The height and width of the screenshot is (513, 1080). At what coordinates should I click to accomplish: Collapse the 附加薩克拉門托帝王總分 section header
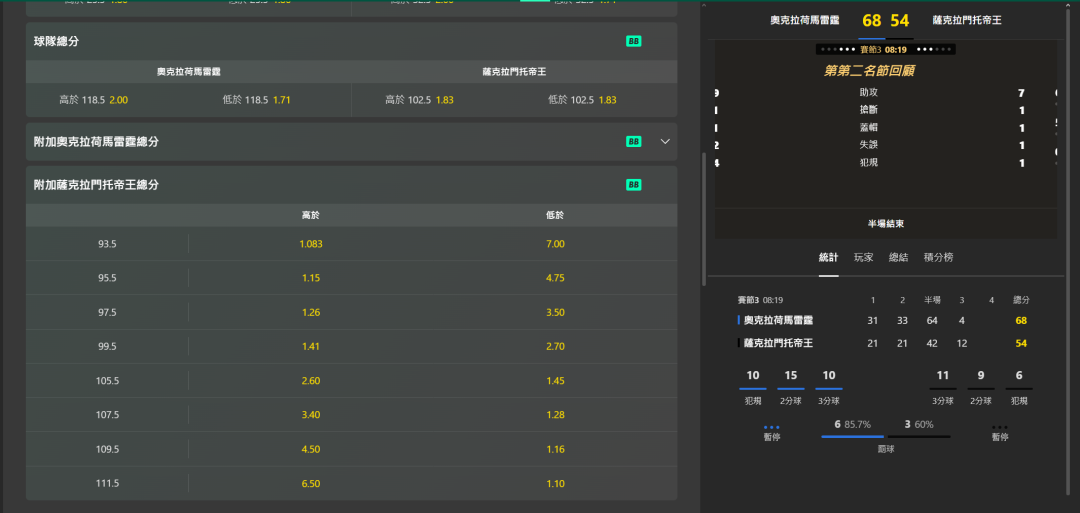click(x=351, y=185)
